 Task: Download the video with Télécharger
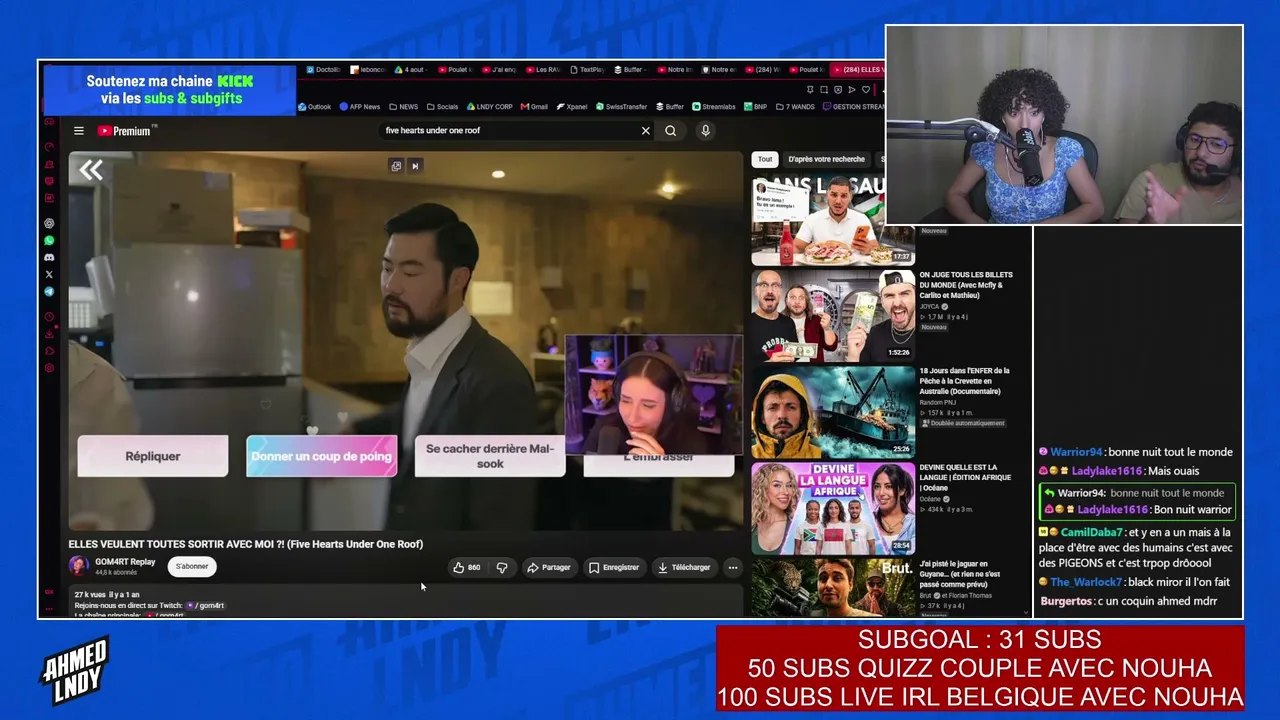(684, 568)
